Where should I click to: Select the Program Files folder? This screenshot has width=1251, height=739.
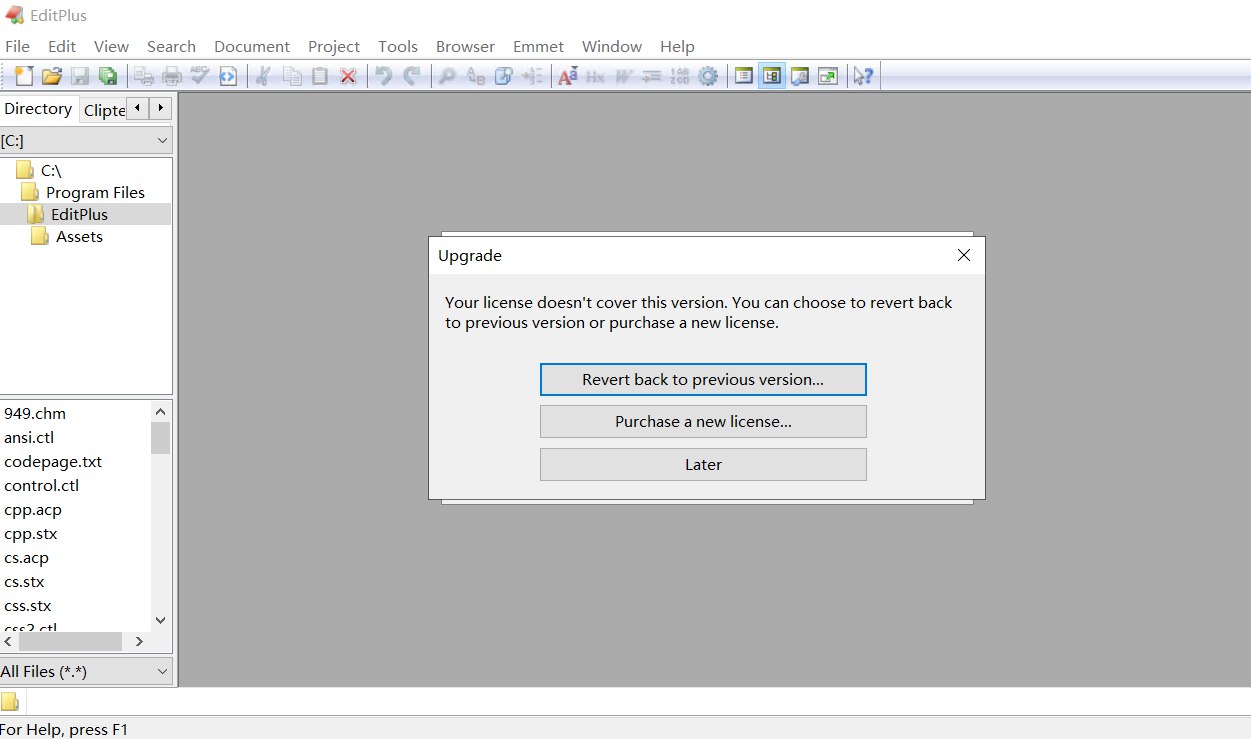point(83,193)
